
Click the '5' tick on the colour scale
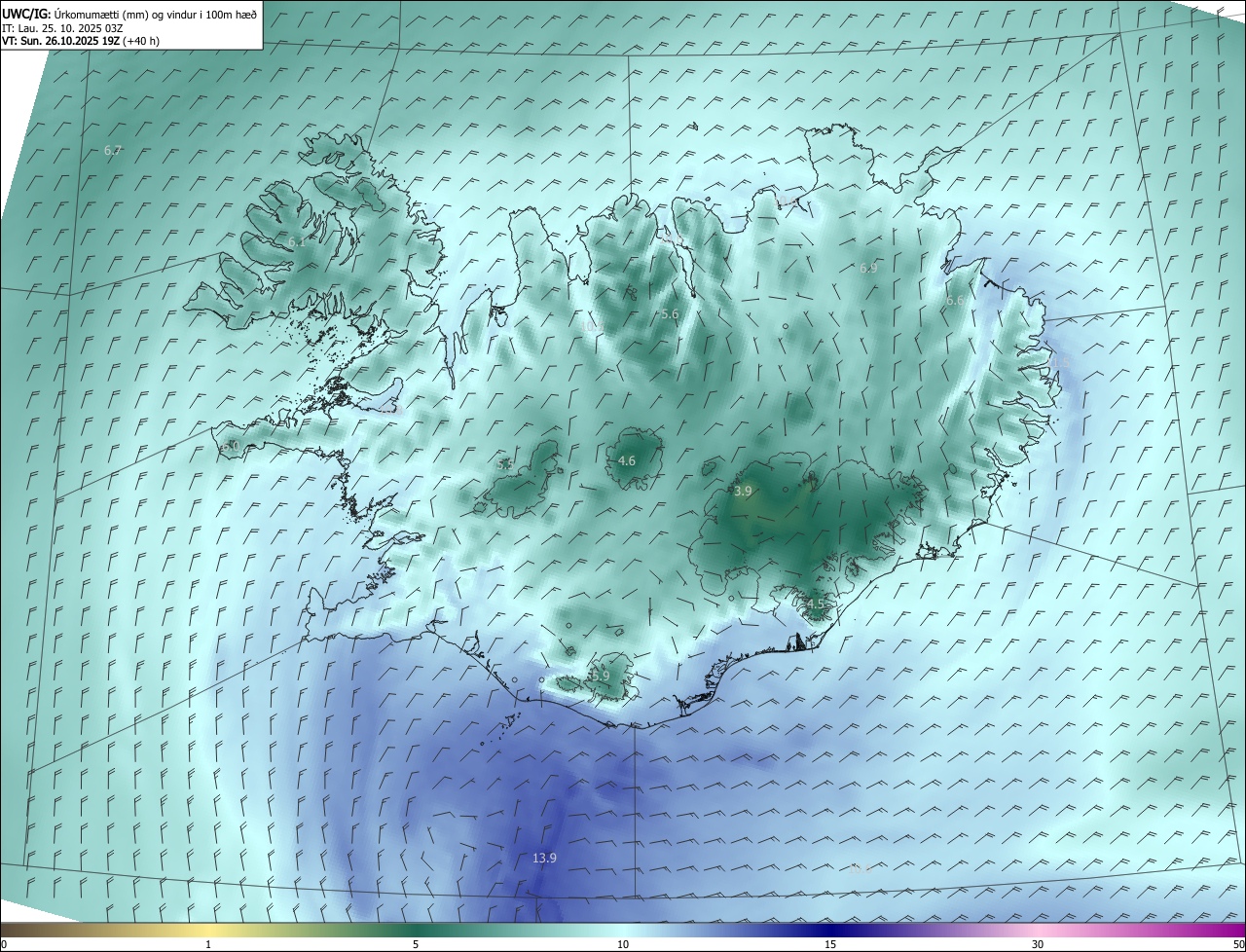tap(416, 944)
